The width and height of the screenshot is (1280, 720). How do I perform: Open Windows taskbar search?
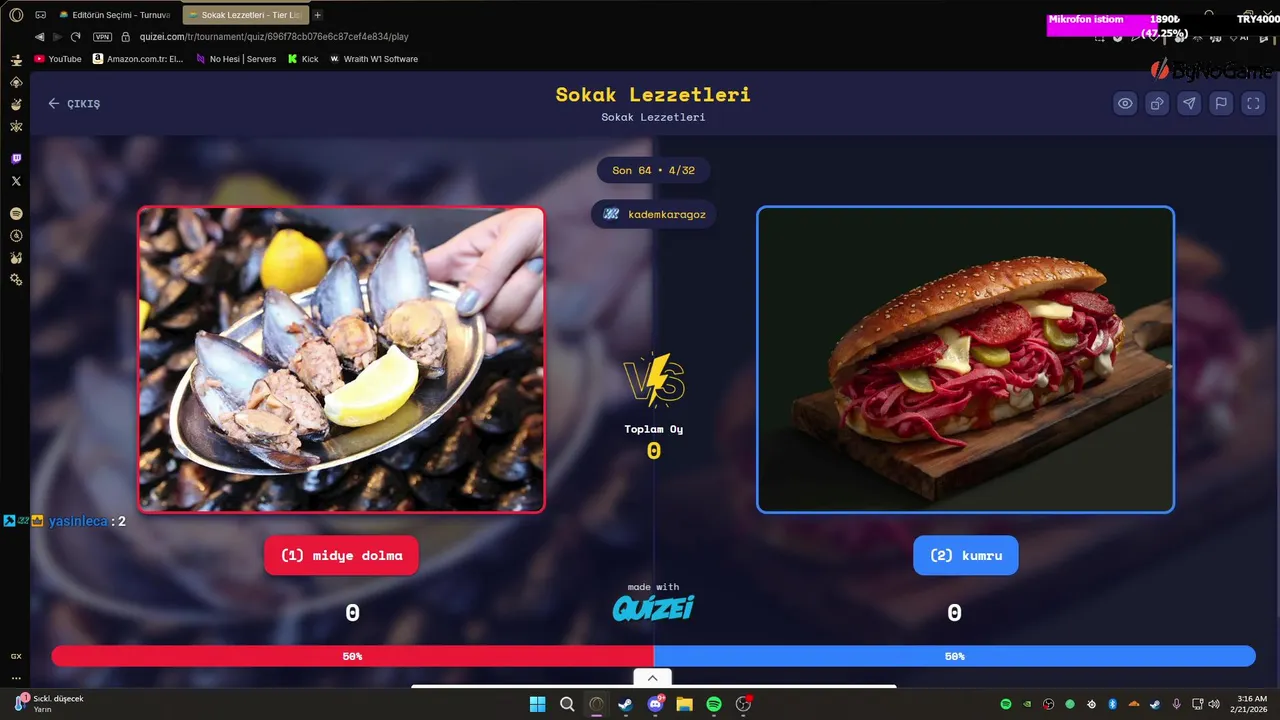[x=567, y=704]
